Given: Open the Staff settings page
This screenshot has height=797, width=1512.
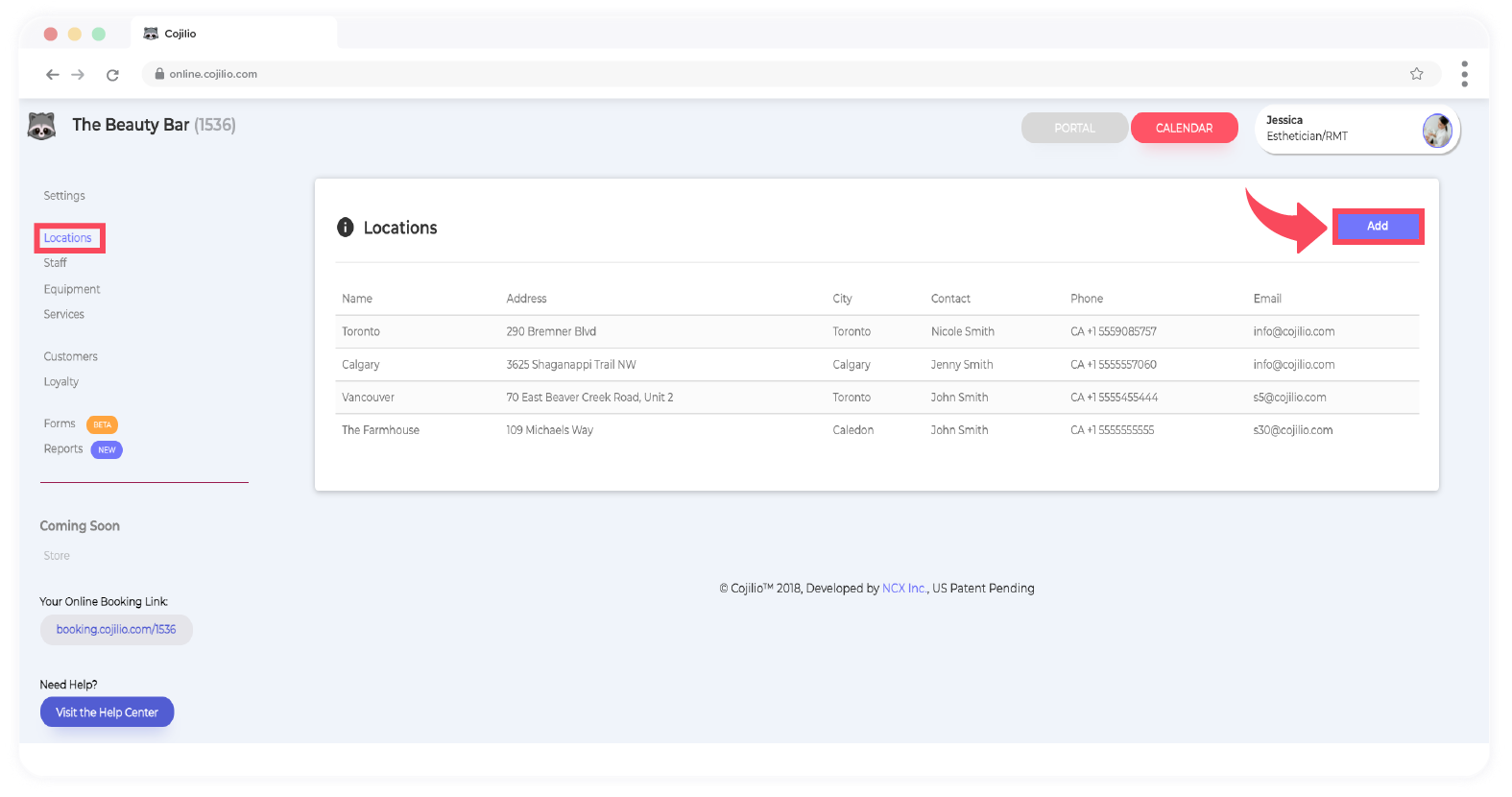Looking at the screenshot, I should [55, 263].
